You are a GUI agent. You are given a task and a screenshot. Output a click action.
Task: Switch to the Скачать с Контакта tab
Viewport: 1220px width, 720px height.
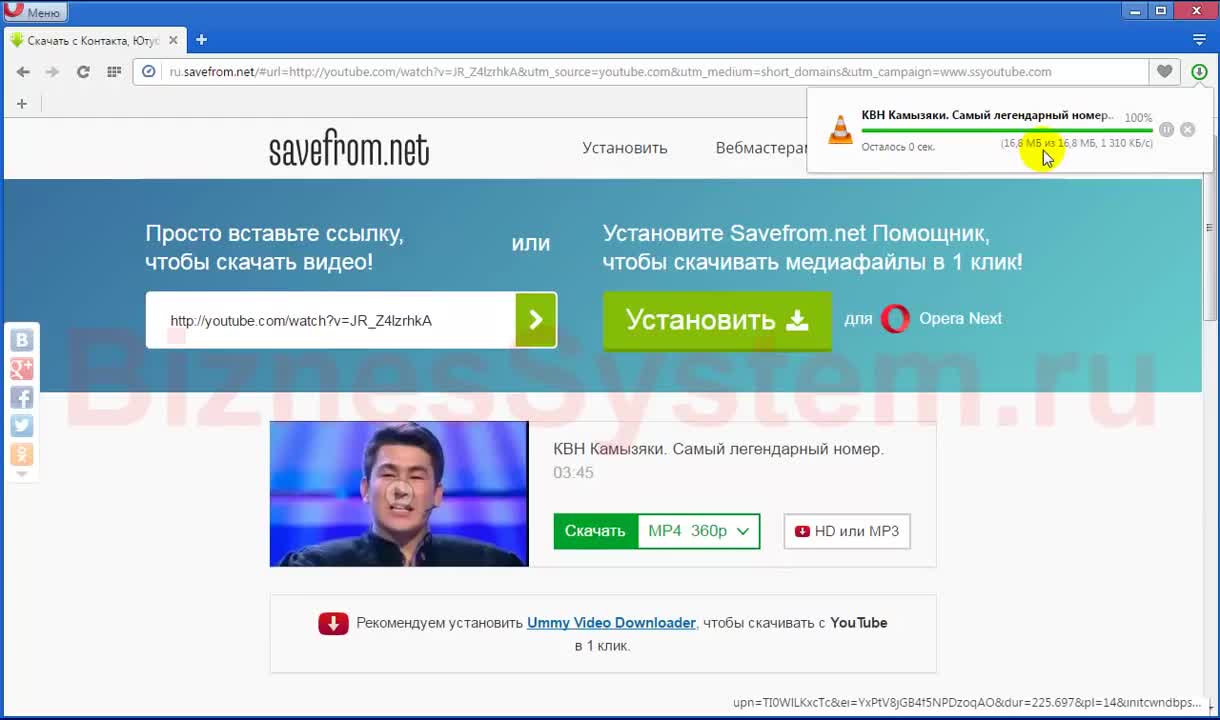pos(94,40)
